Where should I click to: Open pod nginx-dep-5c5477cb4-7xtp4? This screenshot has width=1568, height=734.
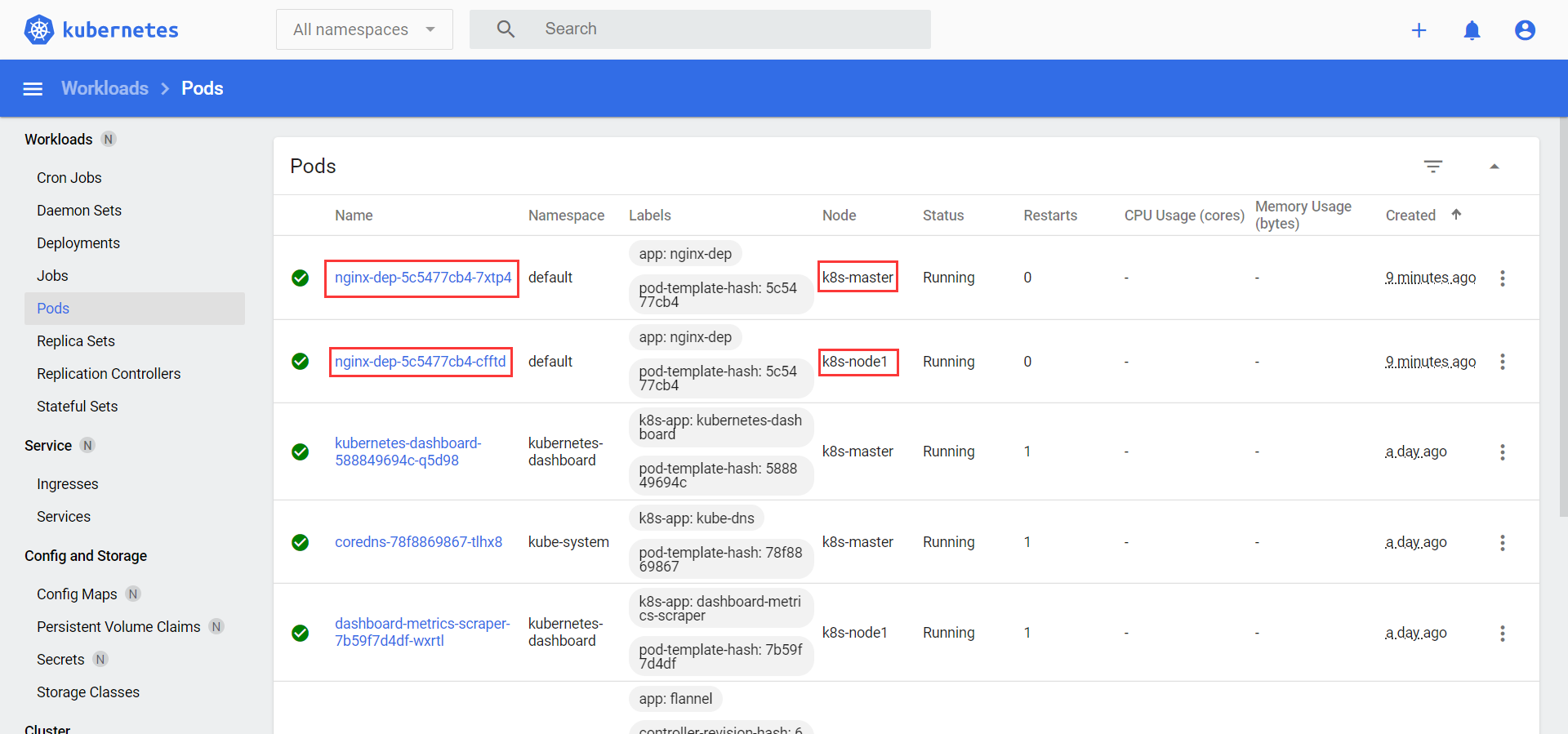point(423,278)
